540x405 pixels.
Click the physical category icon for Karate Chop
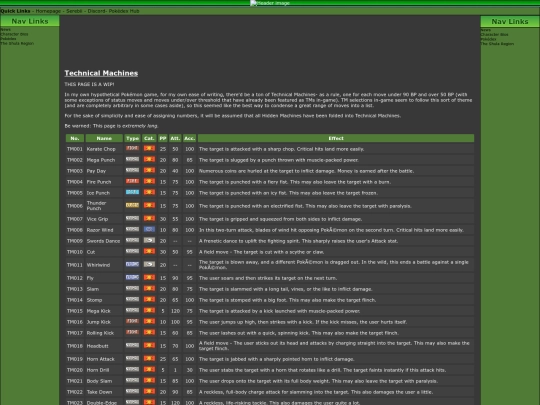(x=149, y=148)
